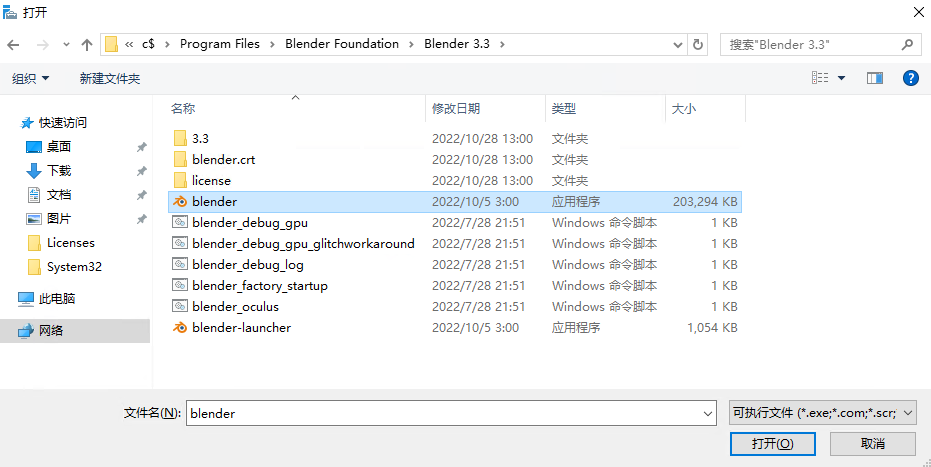
Task: Select blender_oculus script icon
Action: (179, 306)
